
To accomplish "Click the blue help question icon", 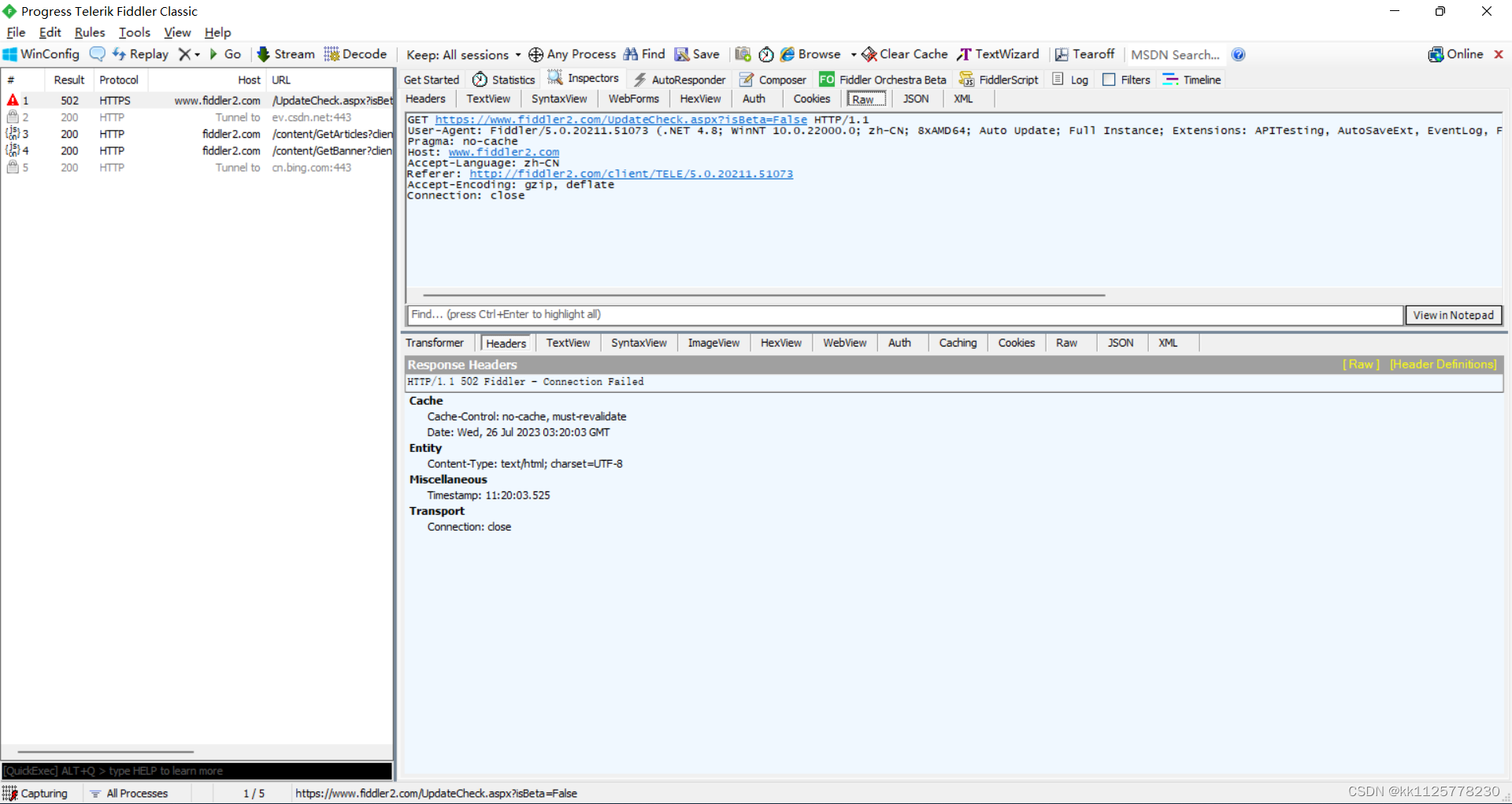I will (x=1238, y=54).
